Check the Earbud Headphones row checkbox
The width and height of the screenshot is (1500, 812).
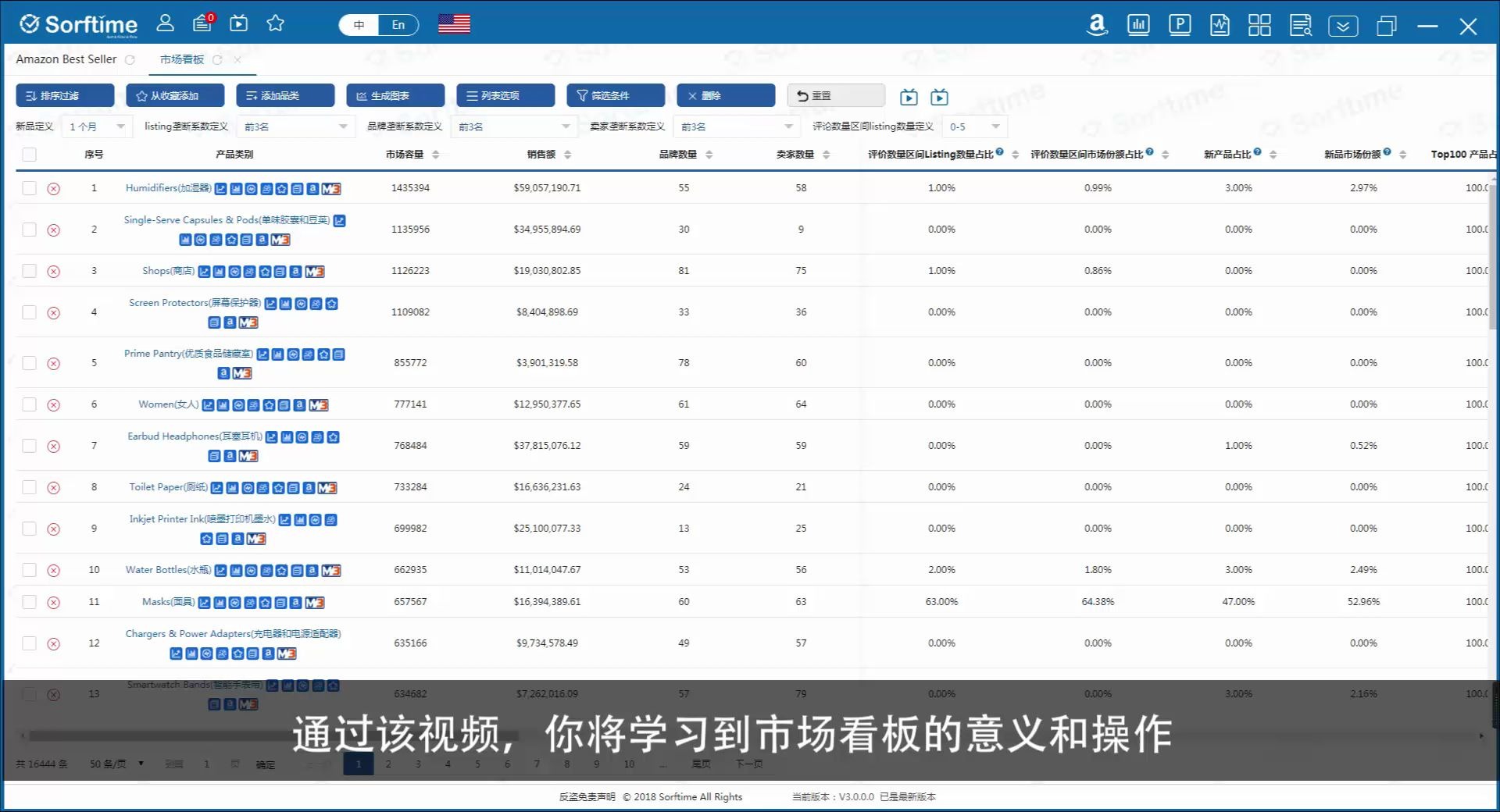tap(30, 446)
